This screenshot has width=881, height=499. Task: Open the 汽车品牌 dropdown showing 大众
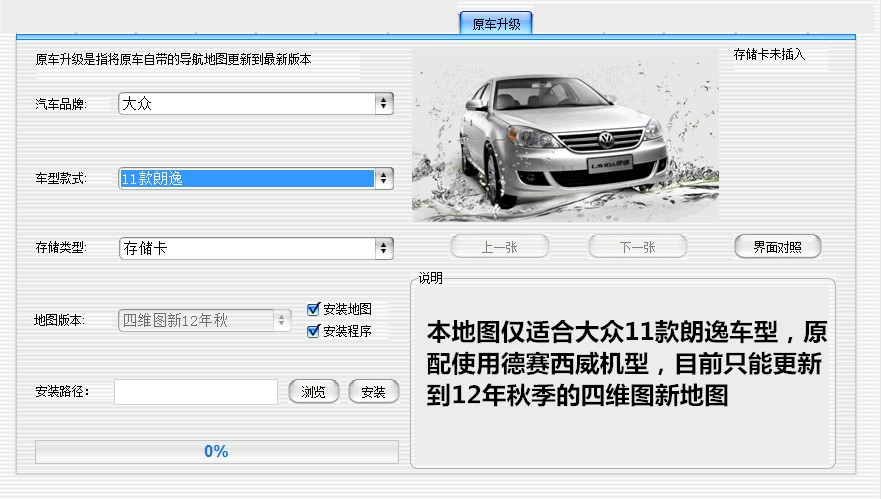(x=256, y=103)
